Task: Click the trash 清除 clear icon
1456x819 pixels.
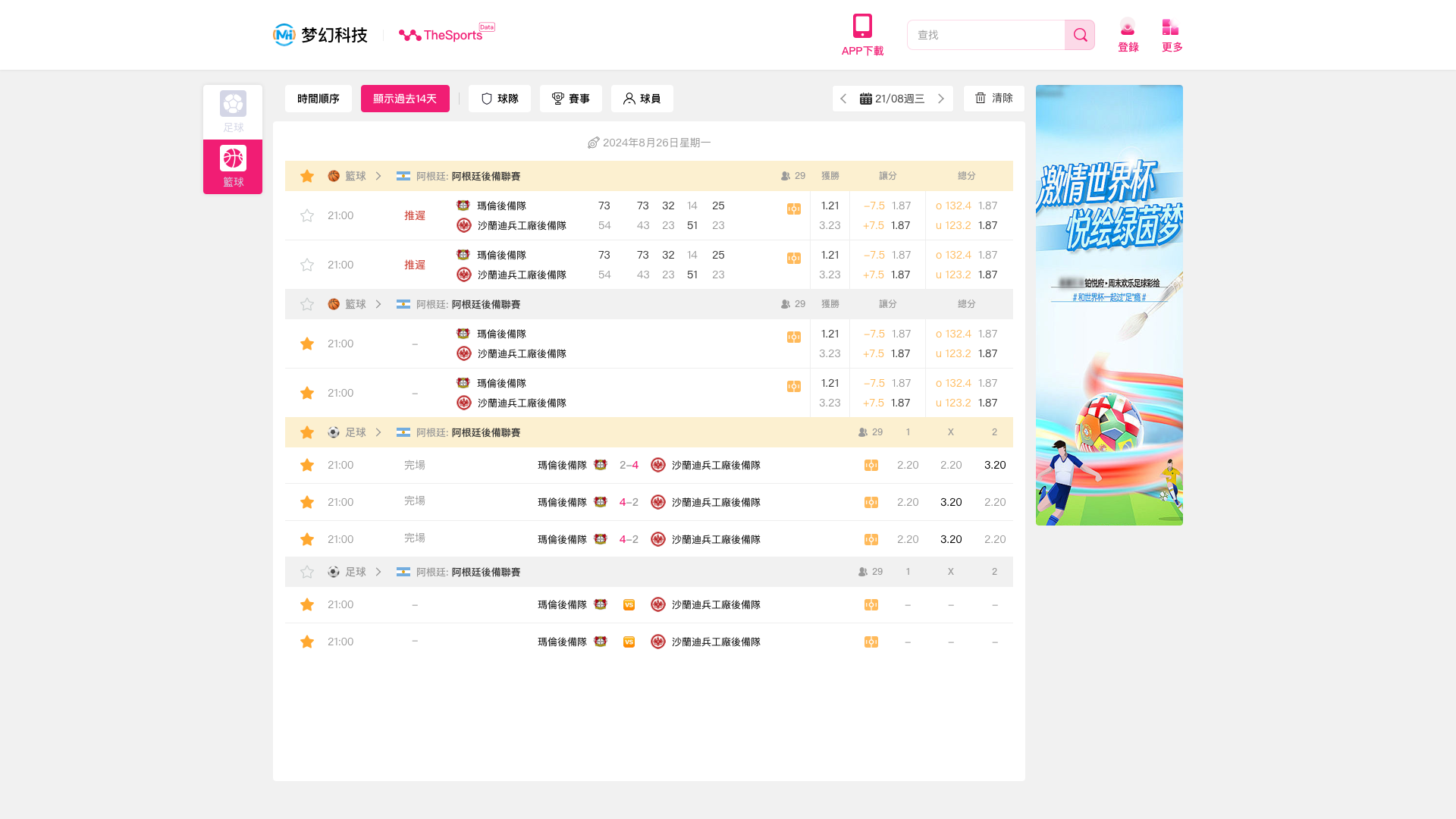Action: pos(981,98)
